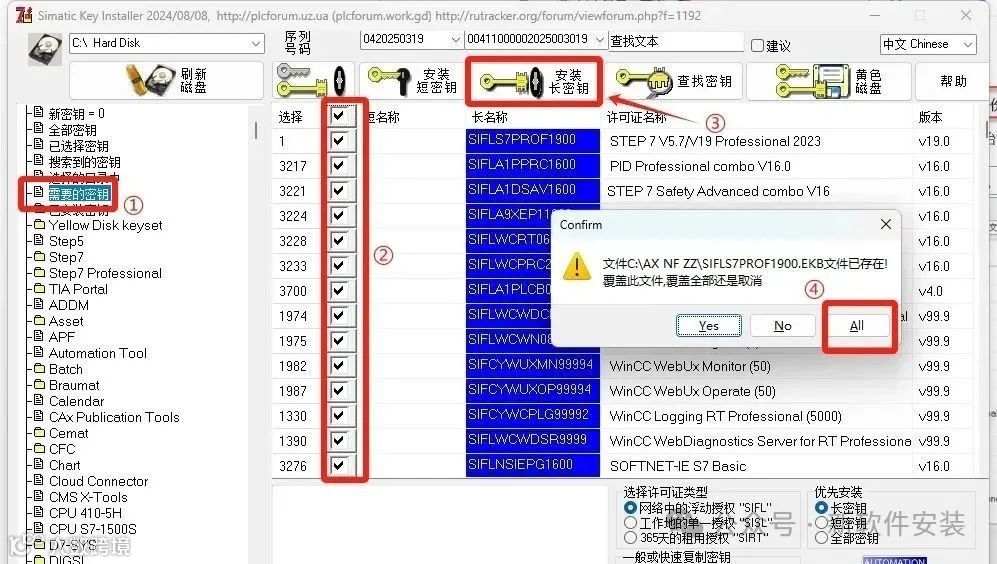Open the 中文 Chinese language dropdown
Image resolution: width=997 pixels, height=564 pixels.
(x=968, y=45)
